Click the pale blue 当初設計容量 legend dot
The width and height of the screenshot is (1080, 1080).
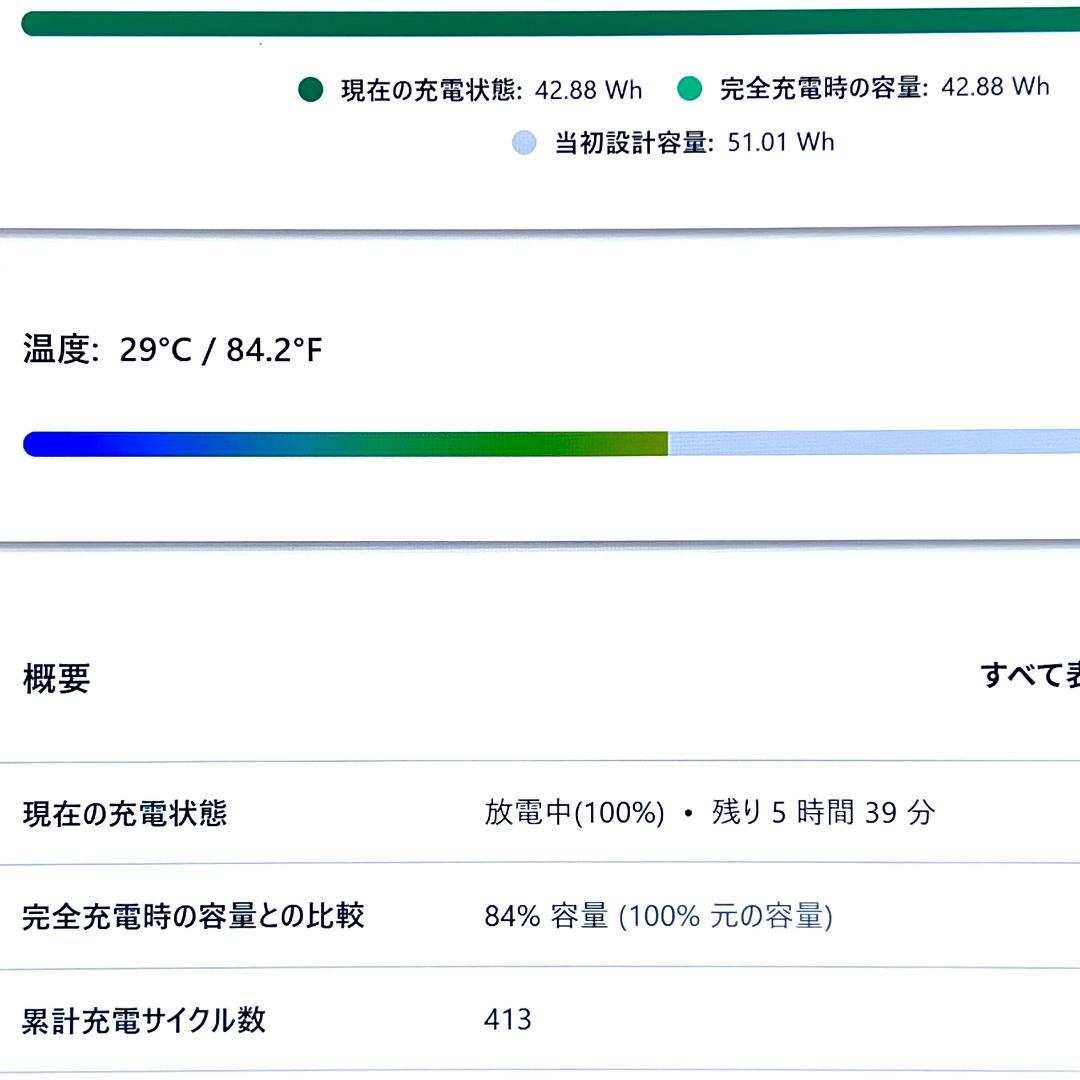tap(523, 142)
